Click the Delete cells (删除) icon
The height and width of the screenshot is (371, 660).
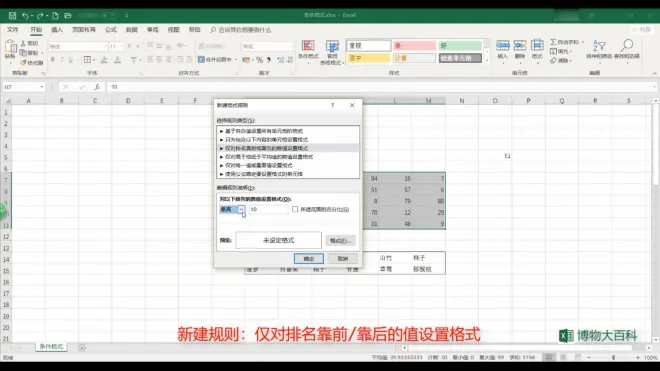(x=520, y=49)
